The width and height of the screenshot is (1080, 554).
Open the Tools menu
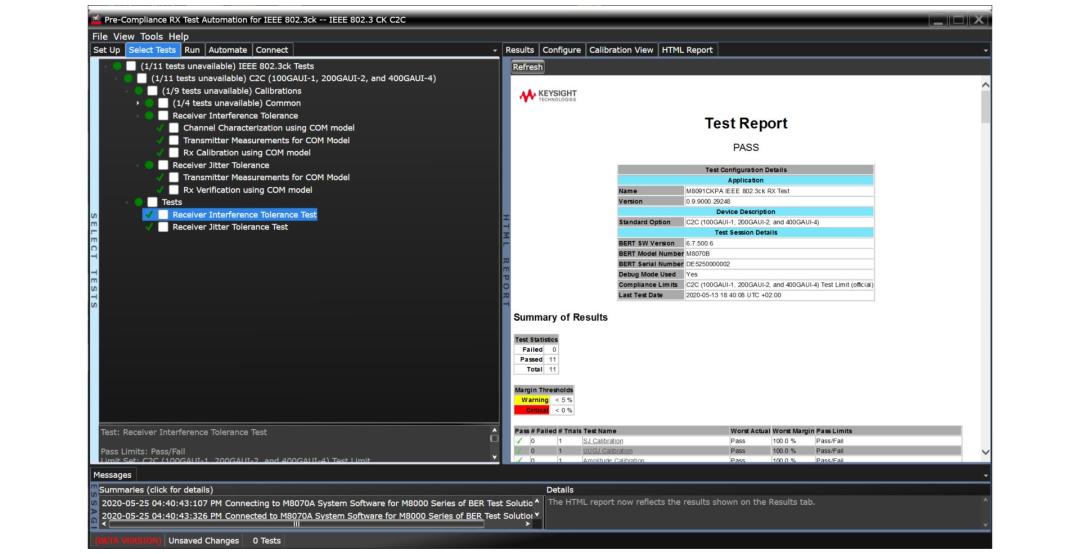tap(152, 37)
